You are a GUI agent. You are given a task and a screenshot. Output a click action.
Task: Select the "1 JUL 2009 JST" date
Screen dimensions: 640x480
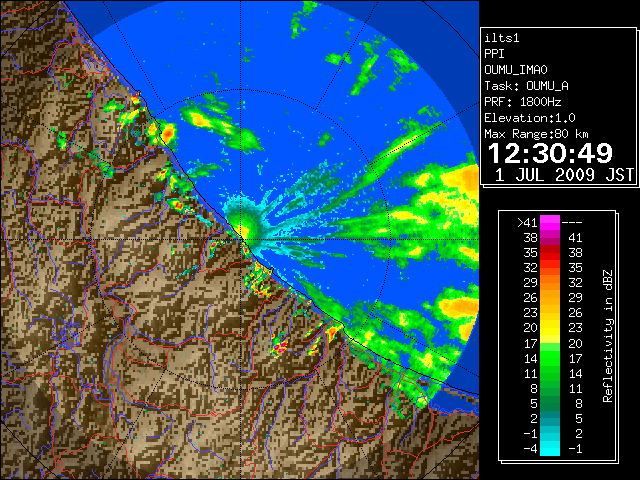(x=564, y=175)
